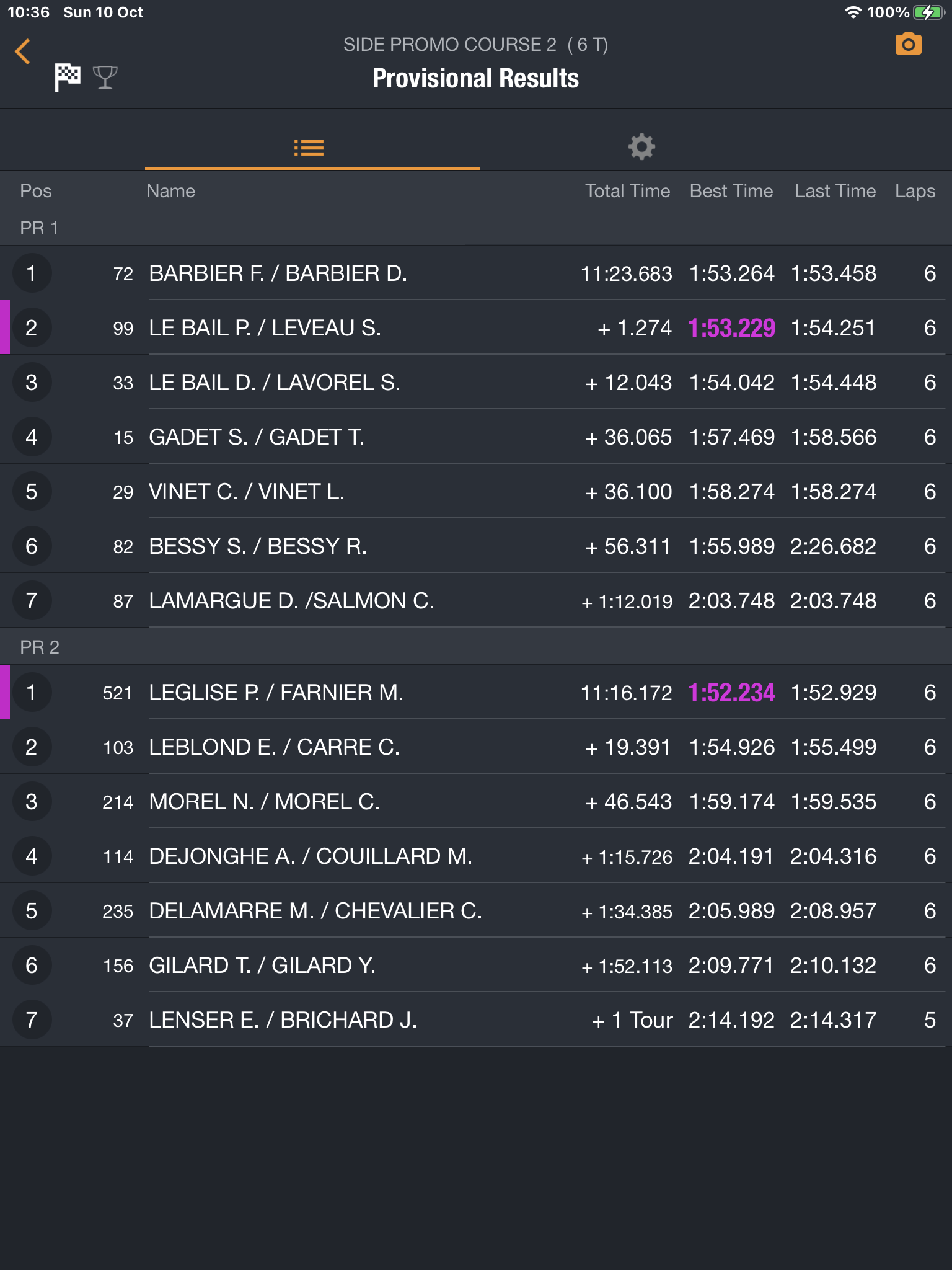Open the gear settings tab

(641, 147)
